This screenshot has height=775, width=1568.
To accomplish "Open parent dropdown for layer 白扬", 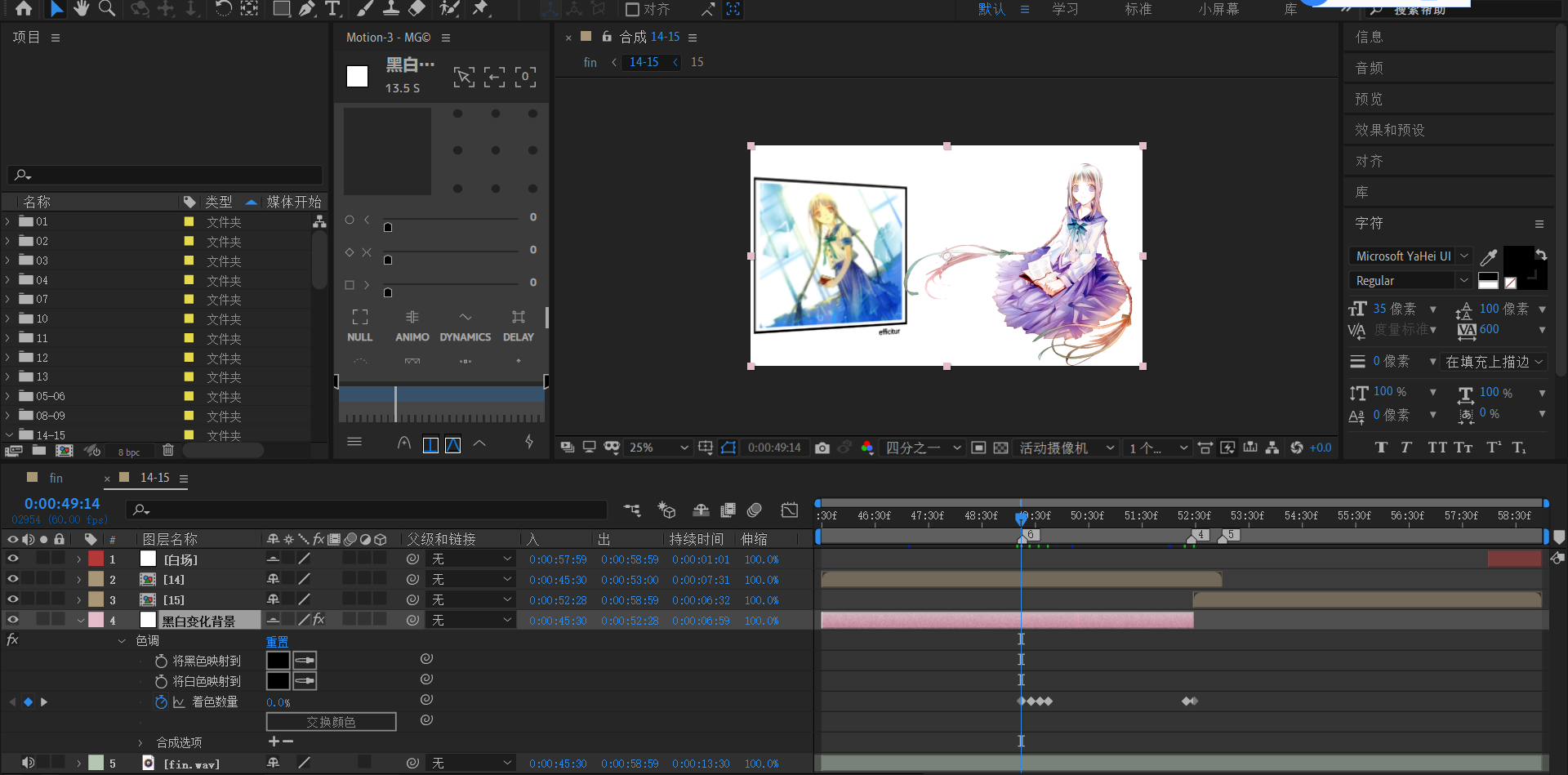I will coord(471,559).
